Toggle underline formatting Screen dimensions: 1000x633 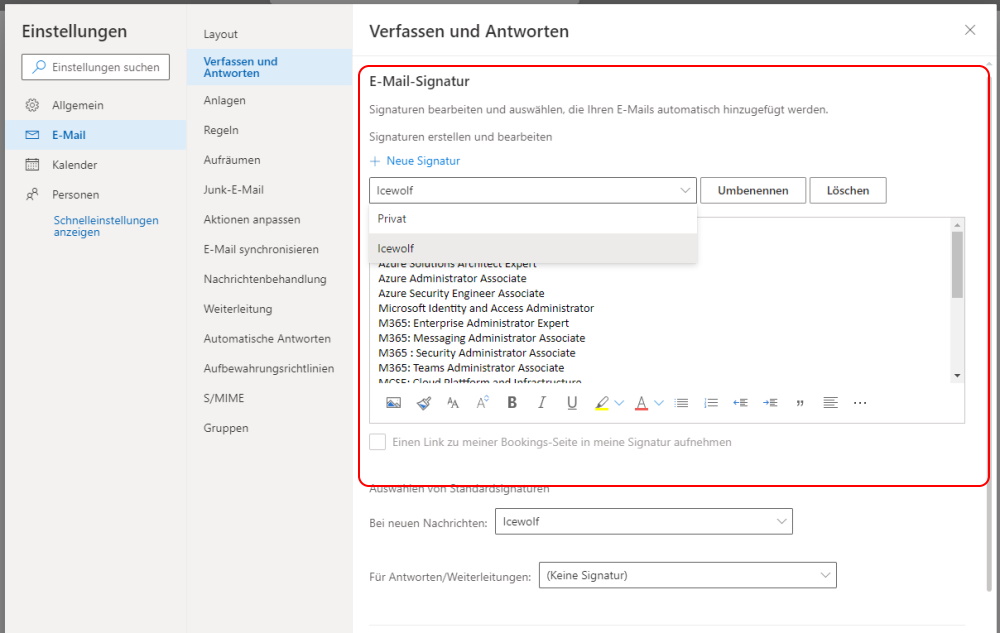point(572,403)
